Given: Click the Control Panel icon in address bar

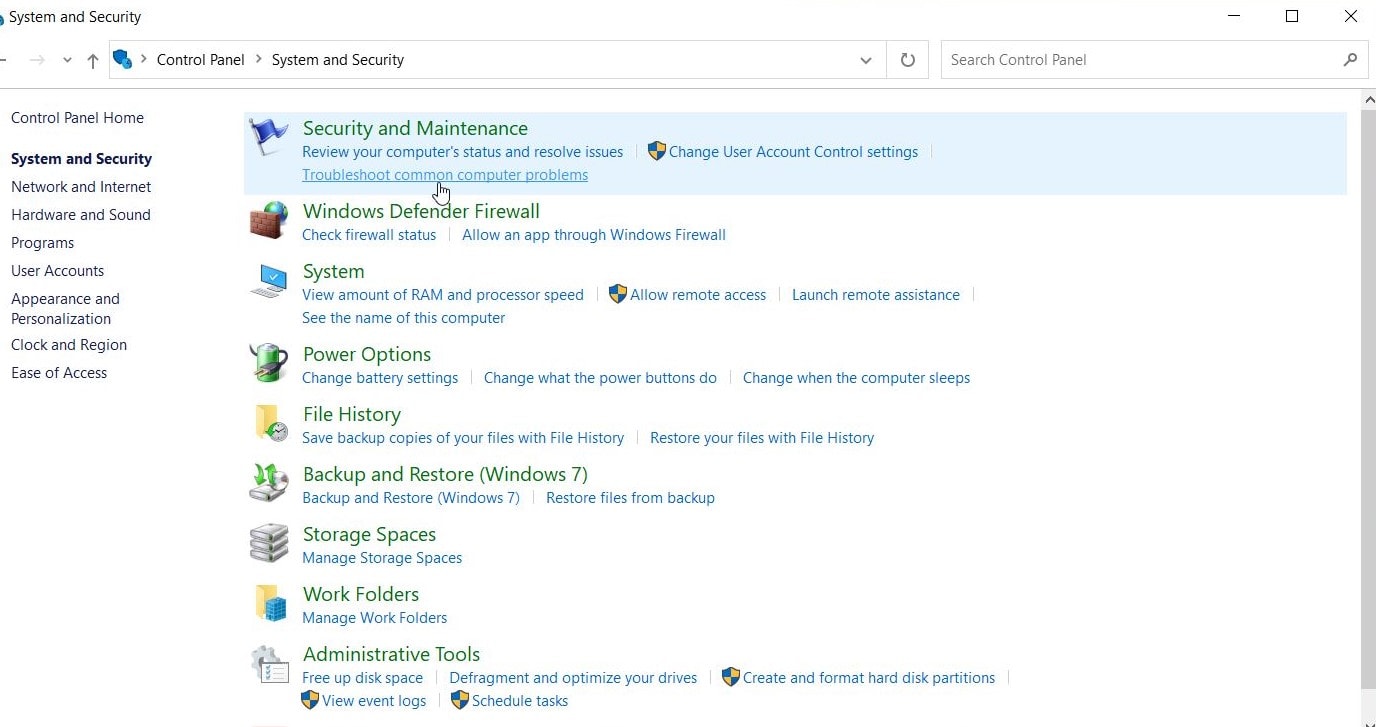Looking at the screenshot, I should point(122,59).
